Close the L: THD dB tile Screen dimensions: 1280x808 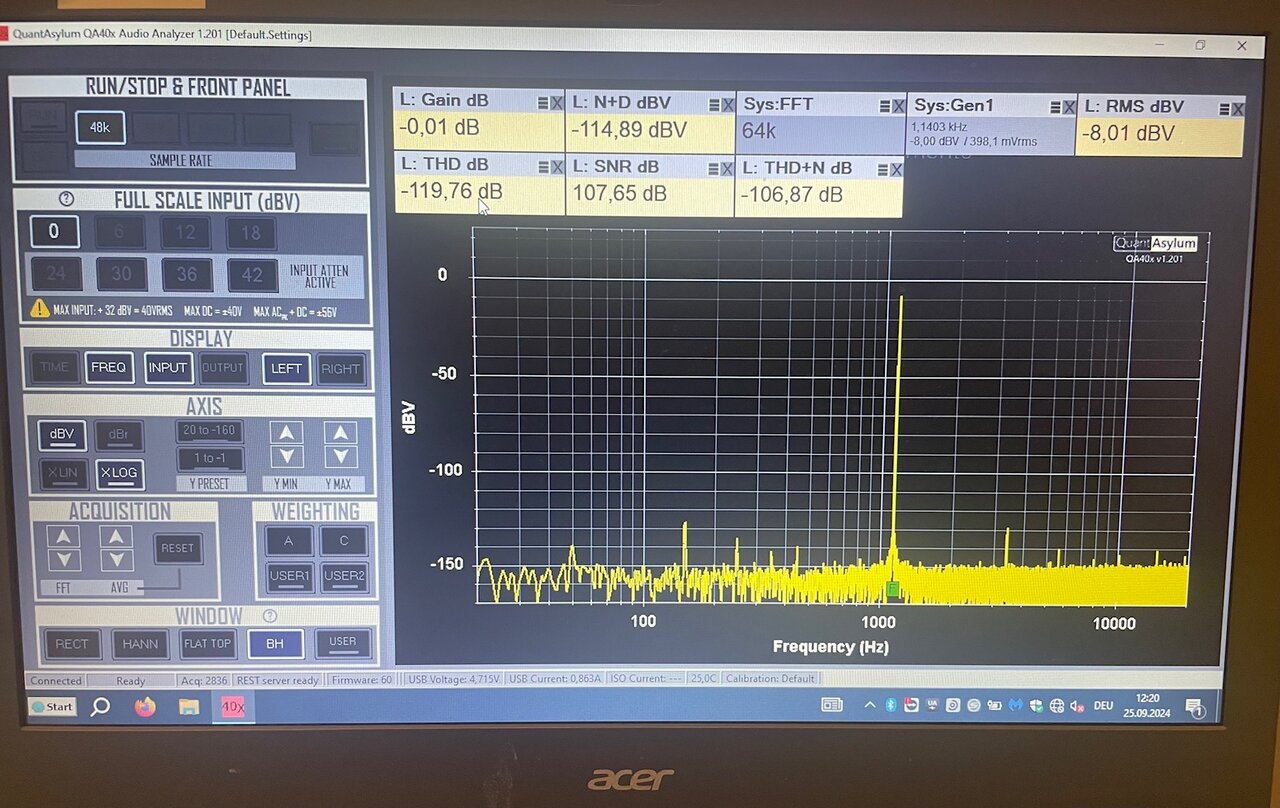coord(557,166)
